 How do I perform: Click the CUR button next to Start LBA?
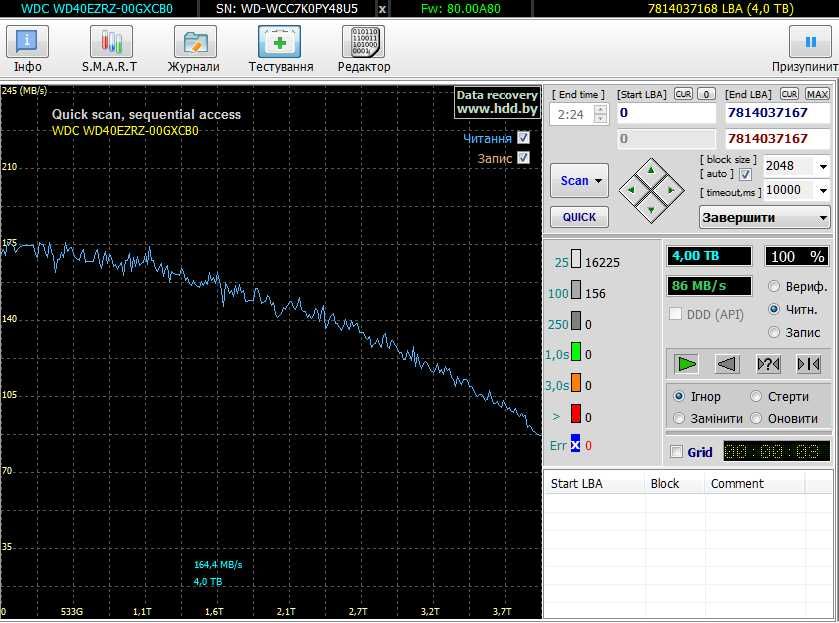tap(683, 94)
